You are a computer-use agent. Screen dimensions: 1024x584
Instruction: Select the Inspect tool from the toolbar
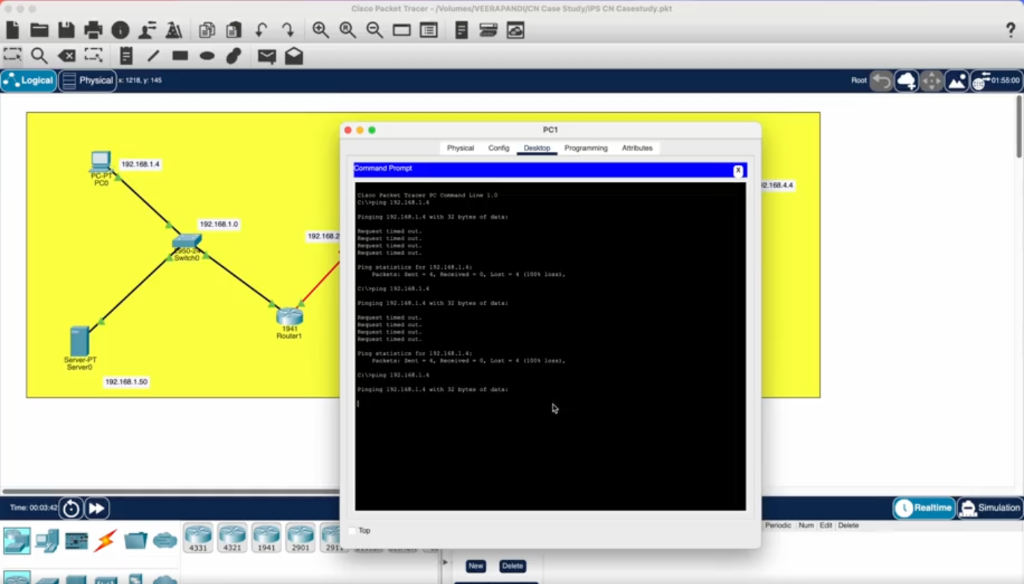pyautogui.click(x=37, y=56)
